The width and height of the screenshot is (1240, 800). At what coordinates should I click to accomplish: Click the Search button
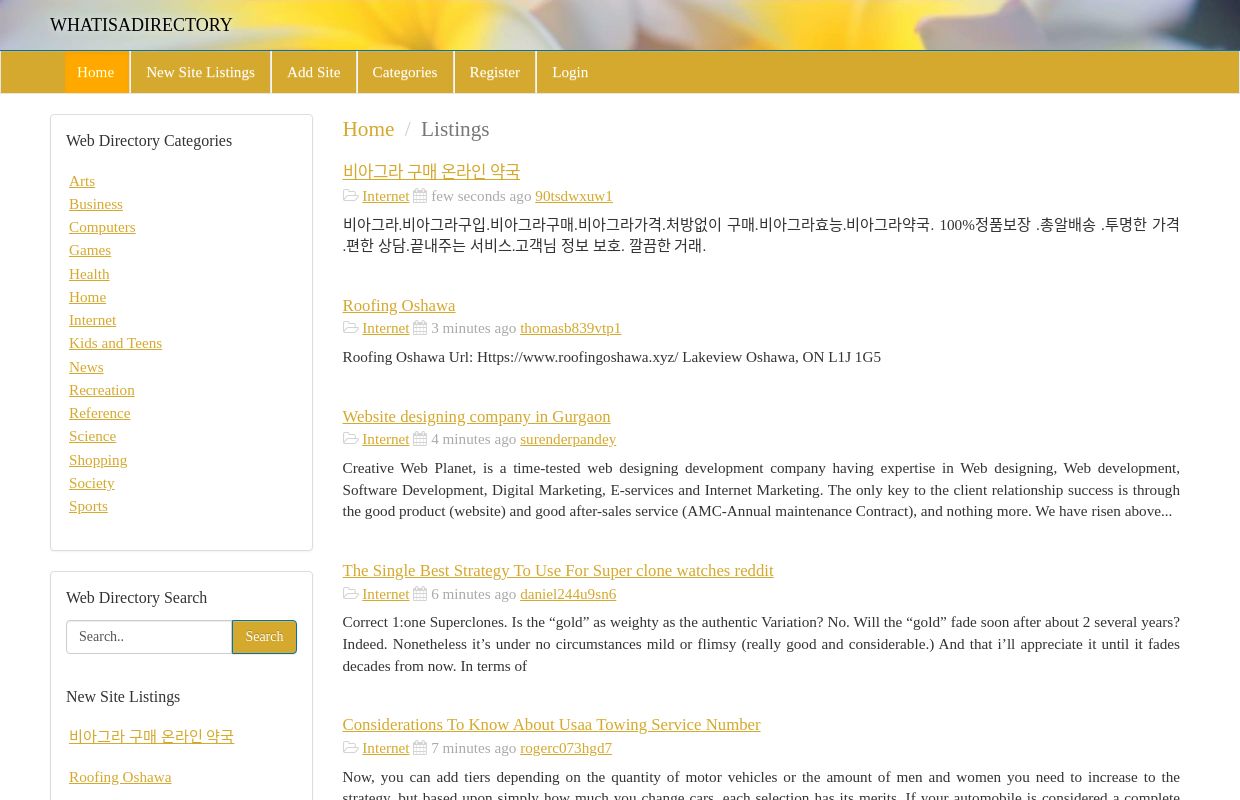pyautogui.click(x=264, y=637)
